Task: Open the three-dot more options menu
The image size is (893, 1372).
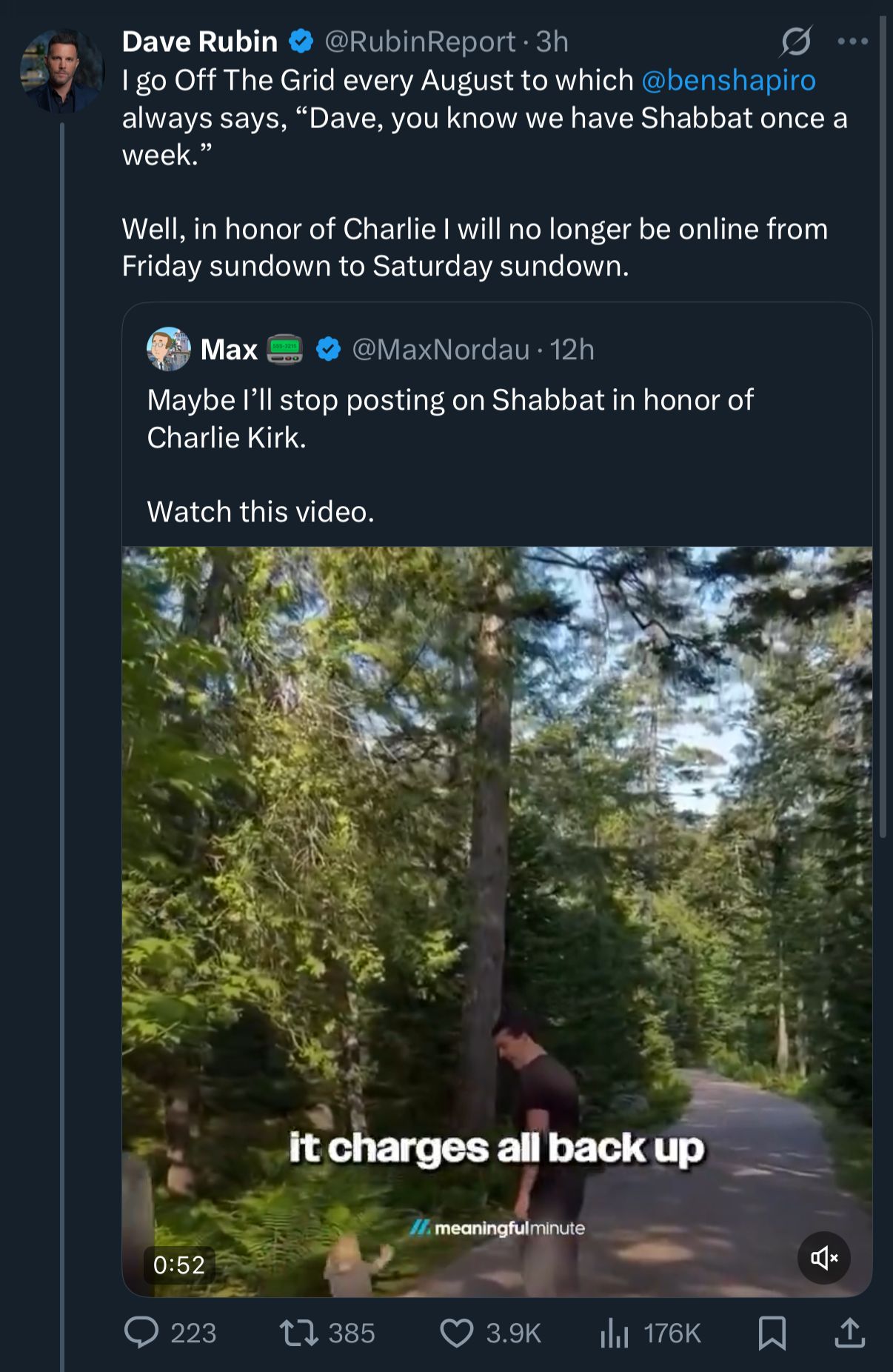Action: coord(852,41)
